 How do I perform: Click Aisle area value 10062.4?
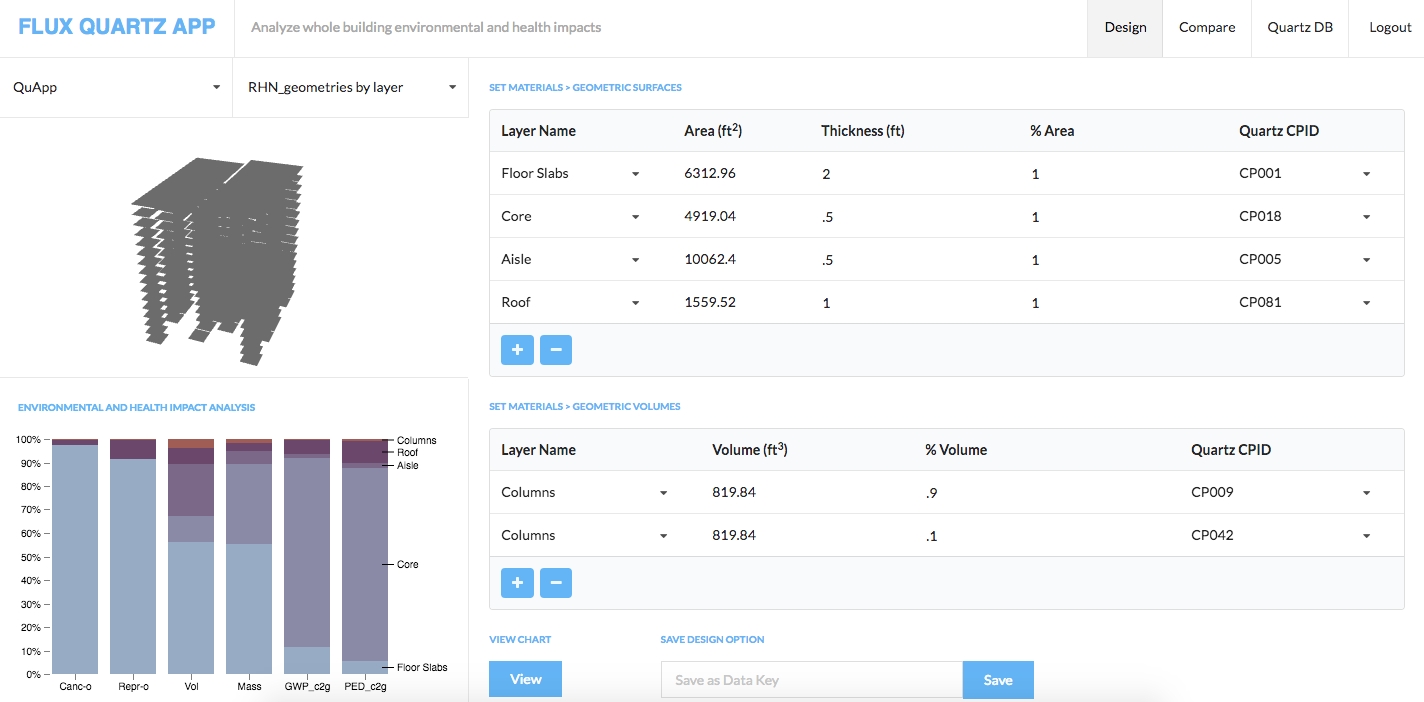(709, 259)
